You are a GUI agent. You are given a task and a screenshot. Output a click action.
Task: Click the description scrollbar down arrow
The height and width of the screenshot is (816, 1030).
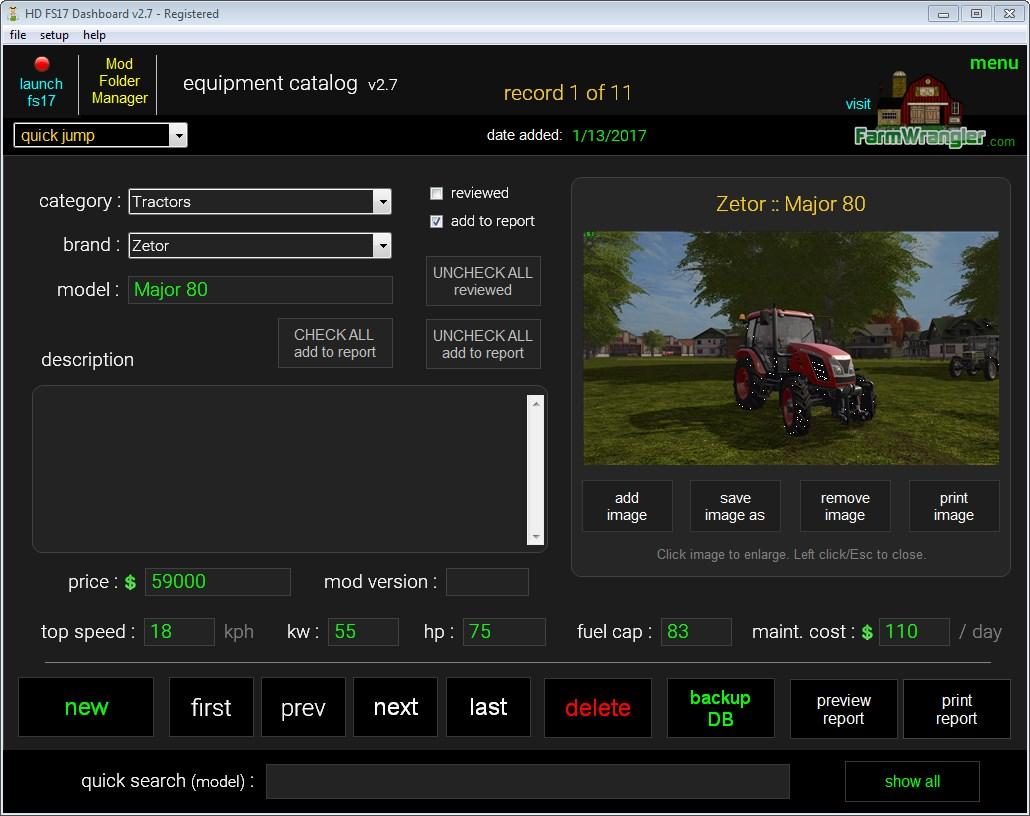click(536, 537)
